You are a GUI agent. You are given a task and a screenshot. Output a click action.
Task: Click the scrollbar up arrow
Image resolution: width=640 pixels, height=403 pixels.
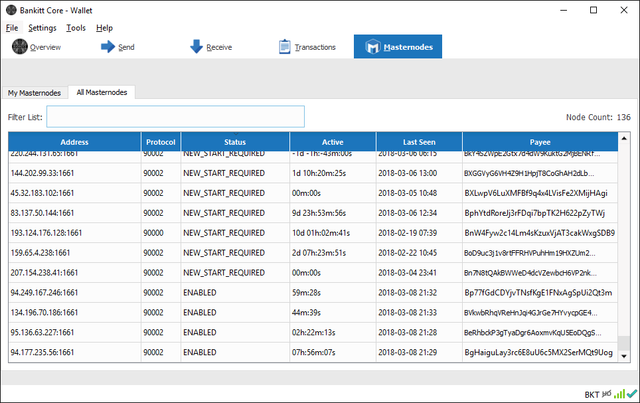[624, 138]
